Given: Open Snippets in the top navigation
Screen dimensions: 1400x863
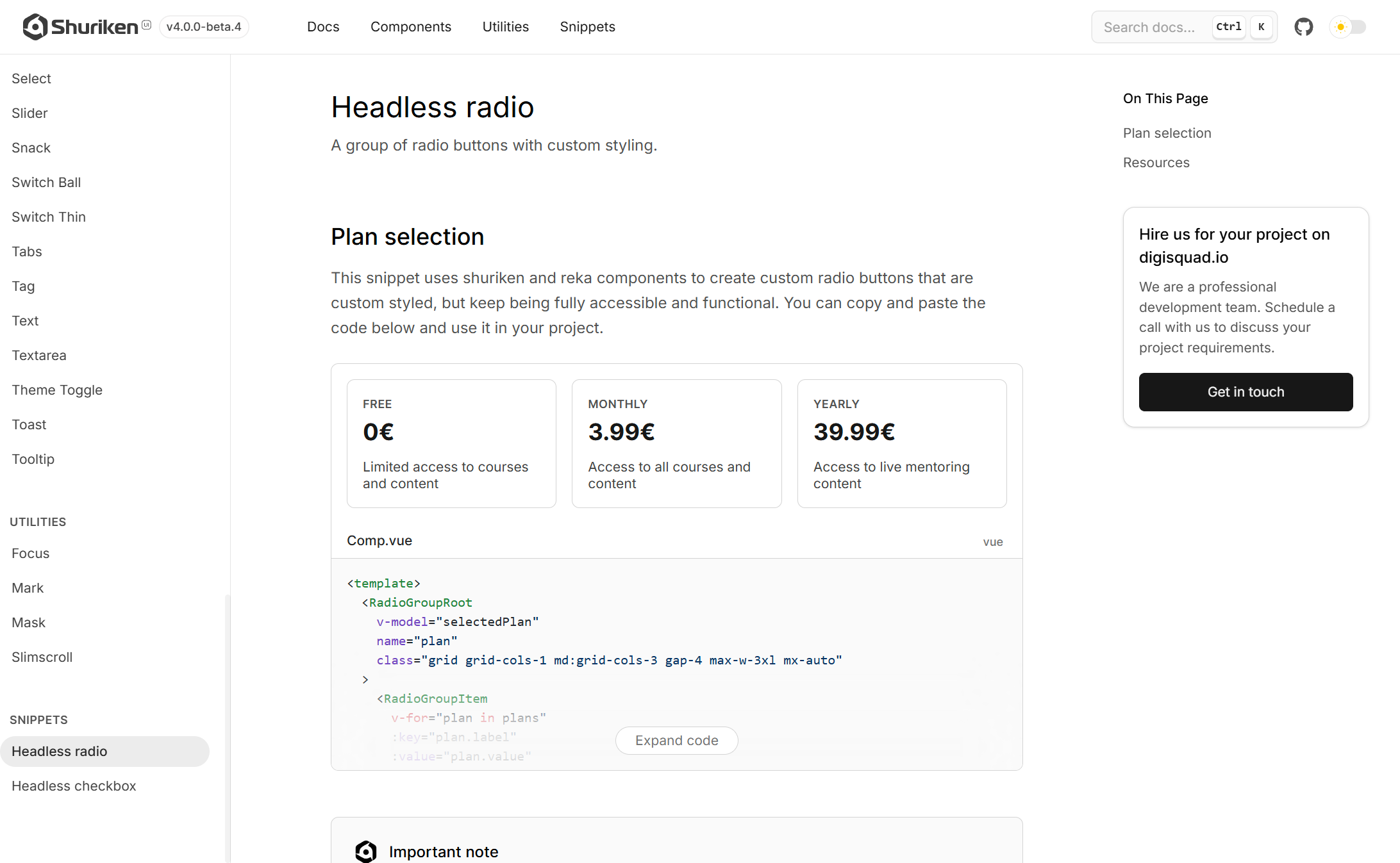Looking at the screenshot, I should pyautogui.click(x=587, y=27).
